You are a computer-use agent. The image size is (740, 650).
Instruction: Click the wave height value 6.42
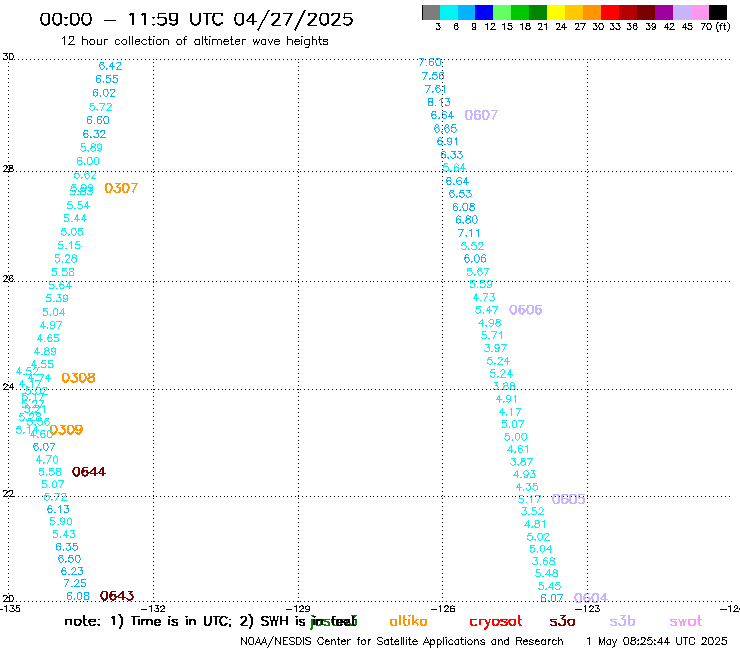[110, 66]
